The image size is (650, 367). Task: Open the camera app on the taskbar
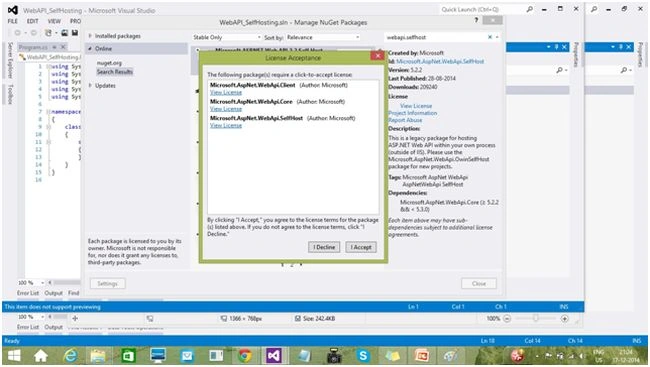[334, 355]
